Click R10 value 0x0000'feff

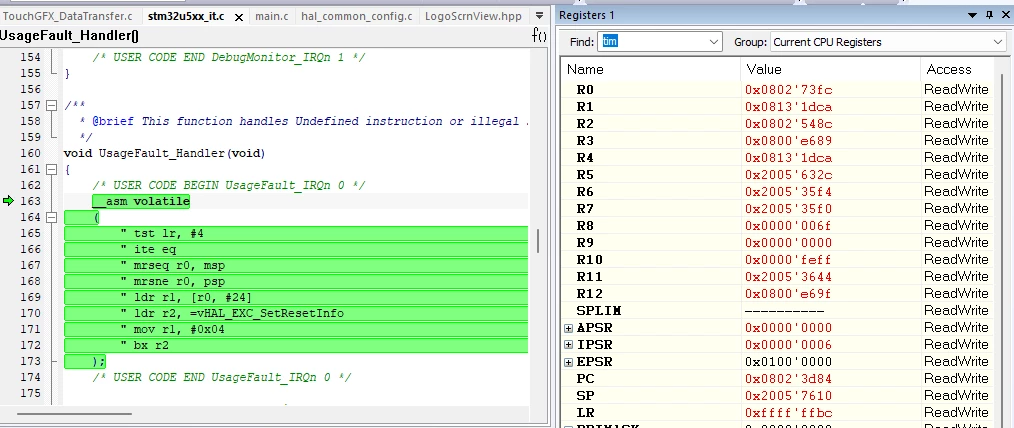pyautogui.click(x=788, y=260)
